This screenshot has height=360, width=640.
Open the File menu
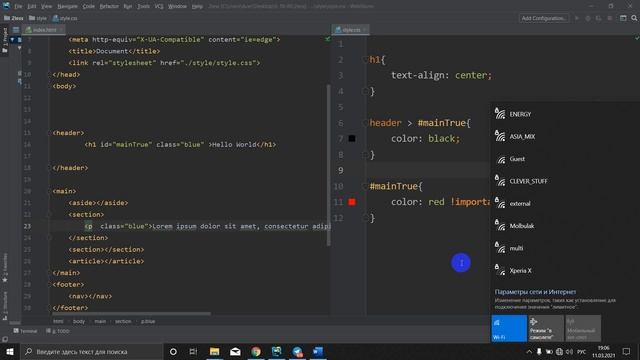pyautogui.click(x=18, y=7)
